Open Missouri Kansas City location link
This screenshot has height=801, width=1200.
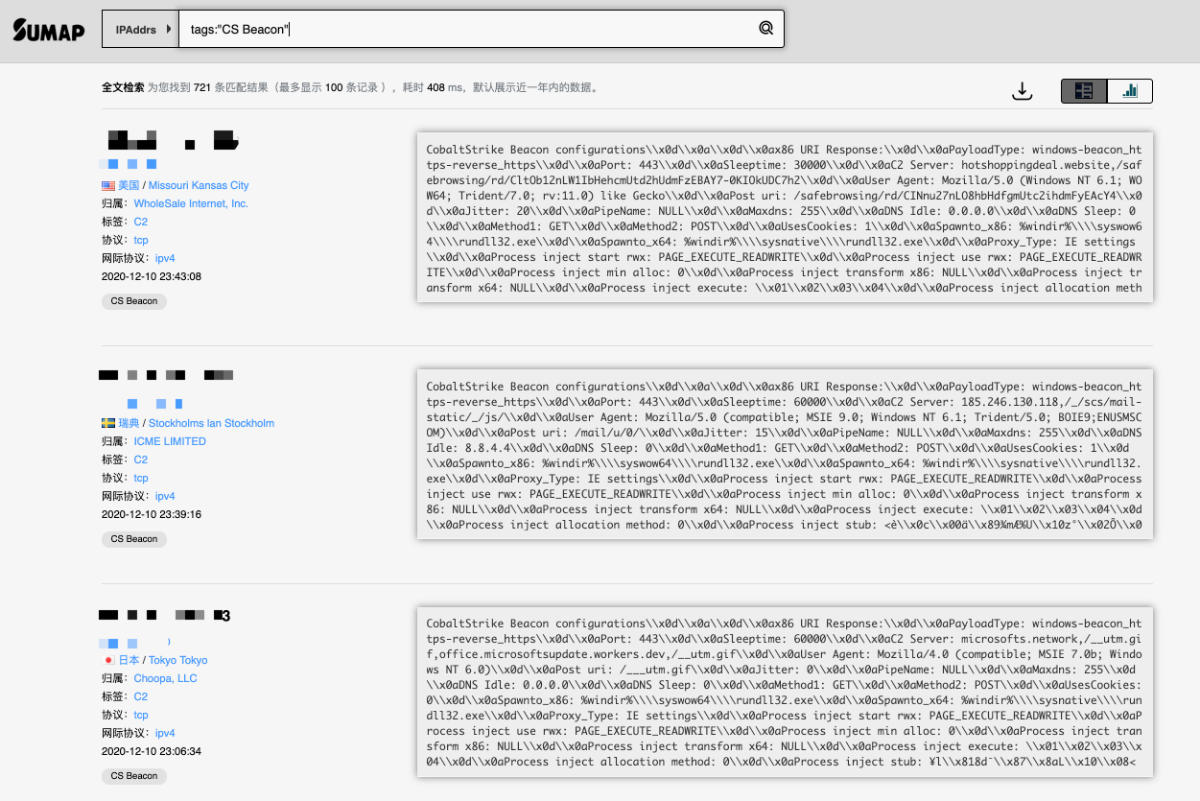point(199,186)
